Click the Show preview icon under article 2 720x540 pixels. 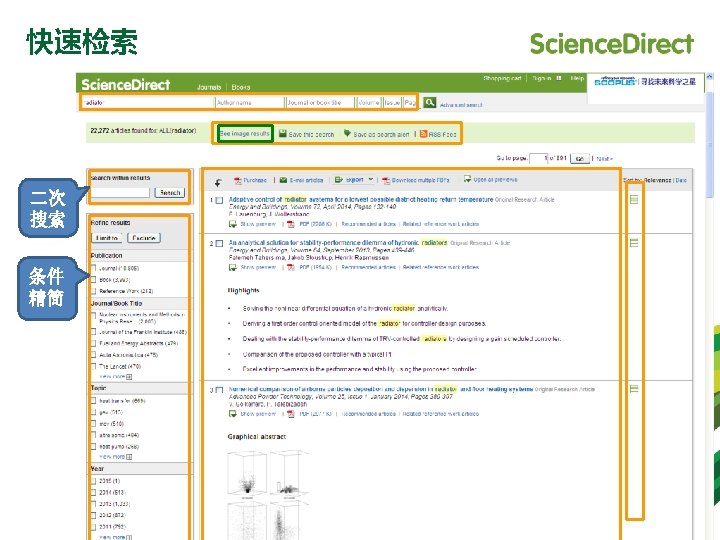click(232, 267)
